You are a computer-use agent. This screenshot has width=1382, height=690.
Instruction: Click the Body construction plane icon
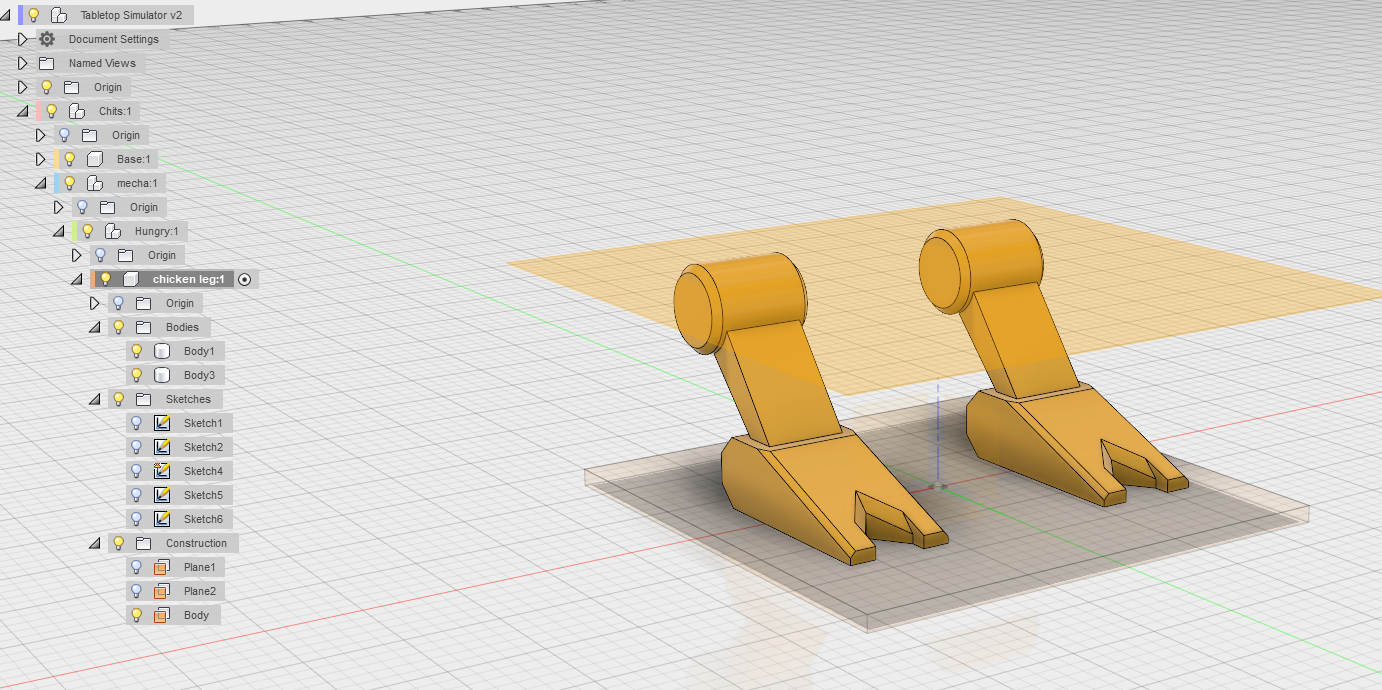[161, 615]
